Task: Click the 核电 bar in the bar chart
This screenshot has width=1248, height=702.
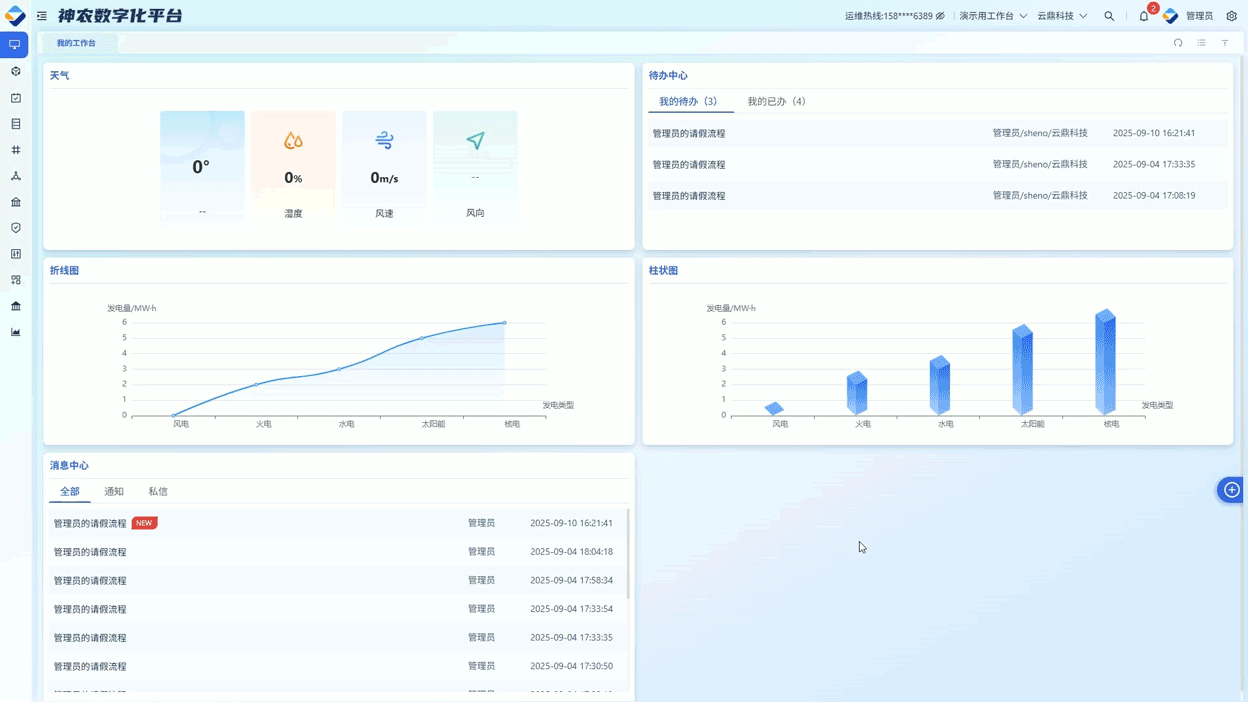Action: coord(1105,362)
